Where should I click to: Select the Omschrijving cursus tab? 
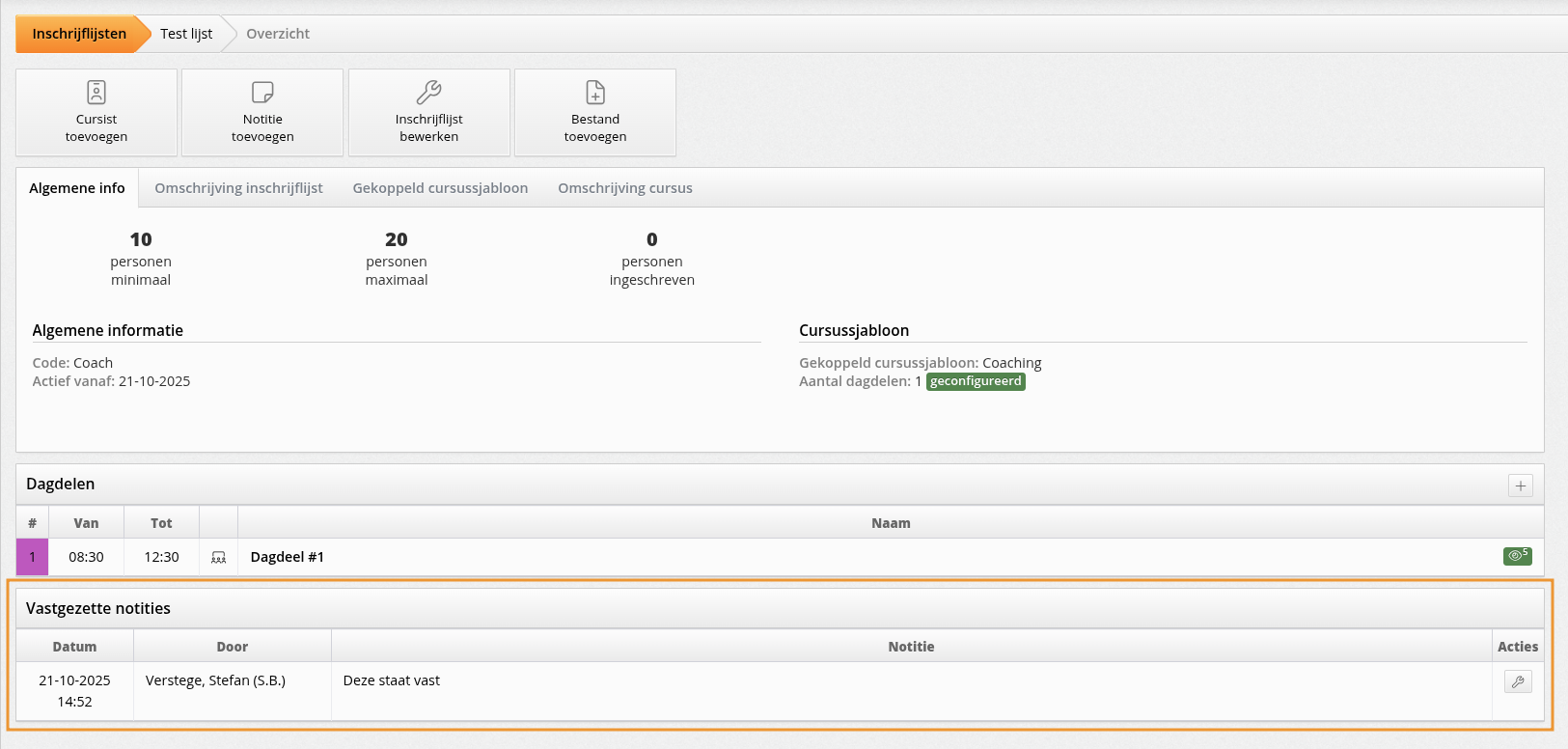pyautogui.click(x=624, y=188)
